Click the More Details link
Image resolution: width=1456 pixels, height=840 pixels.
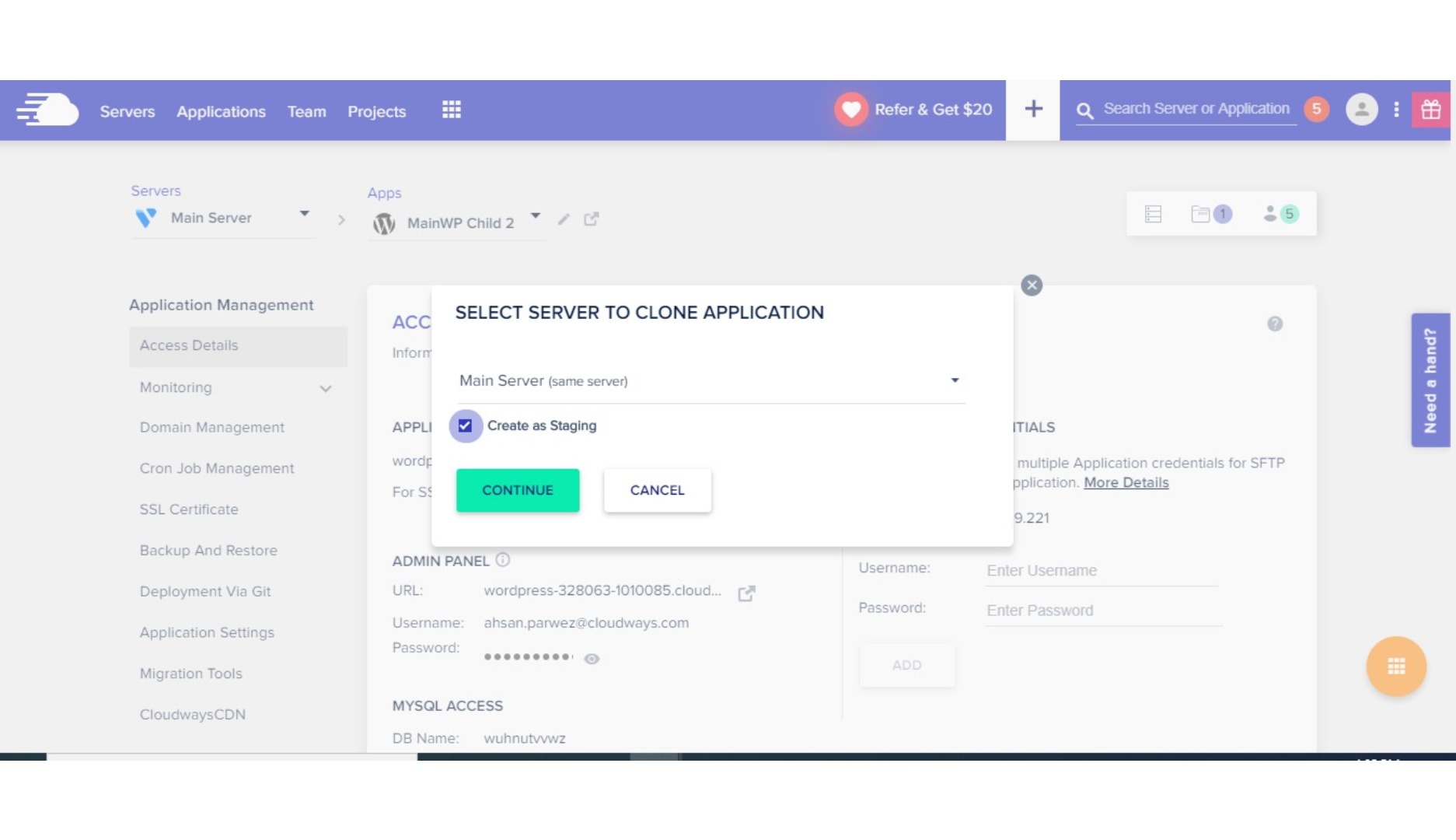point(1126,482)
